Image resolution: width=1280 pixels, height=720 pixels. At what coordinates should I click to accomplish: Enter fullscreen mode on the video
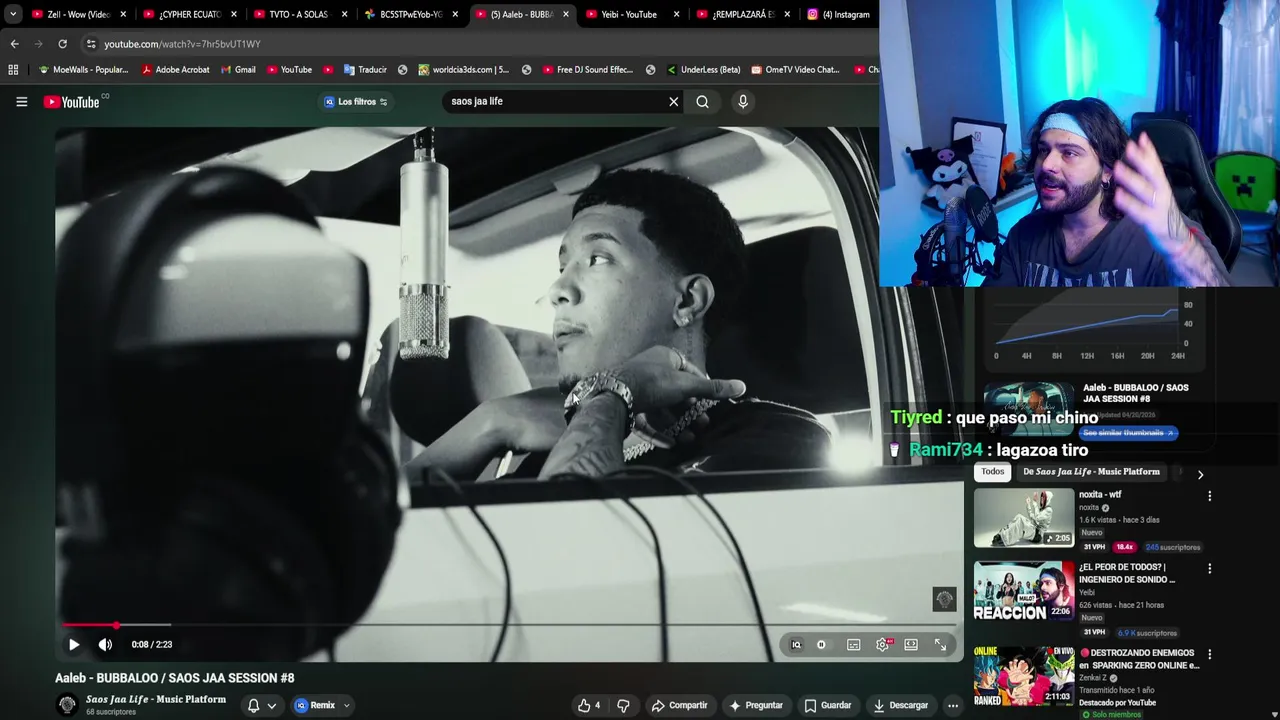point(940,645)
